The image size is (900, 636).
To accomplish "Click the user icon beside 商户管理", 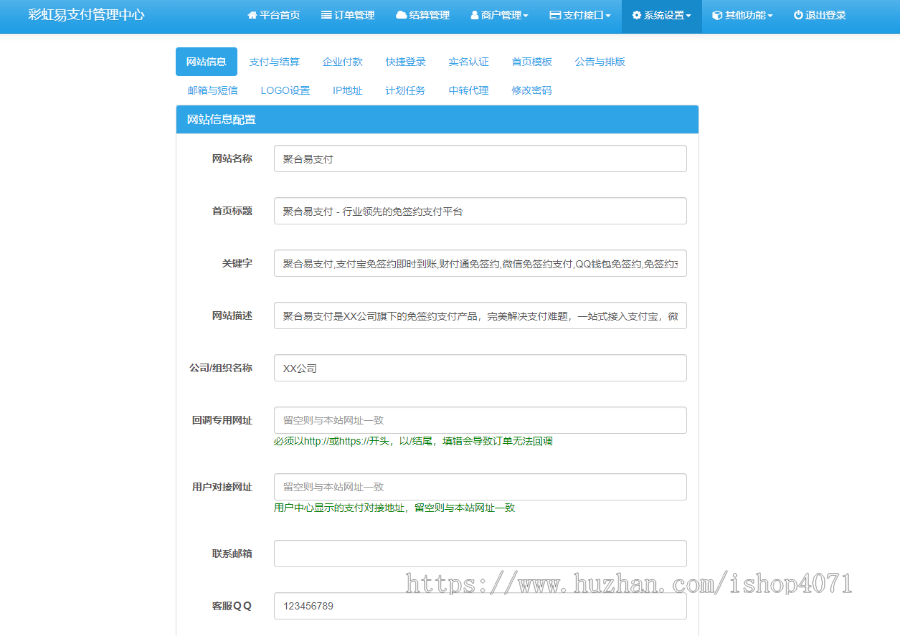I will coord(474,16).
